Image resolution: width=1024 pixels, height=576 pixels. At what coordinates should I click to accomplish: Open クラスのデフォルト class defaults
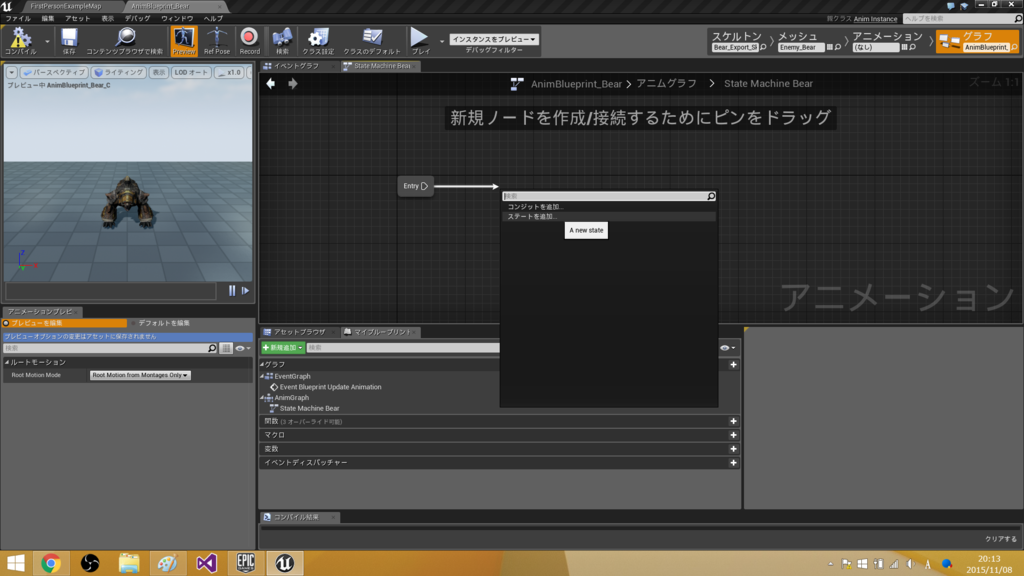pos(372,40)
